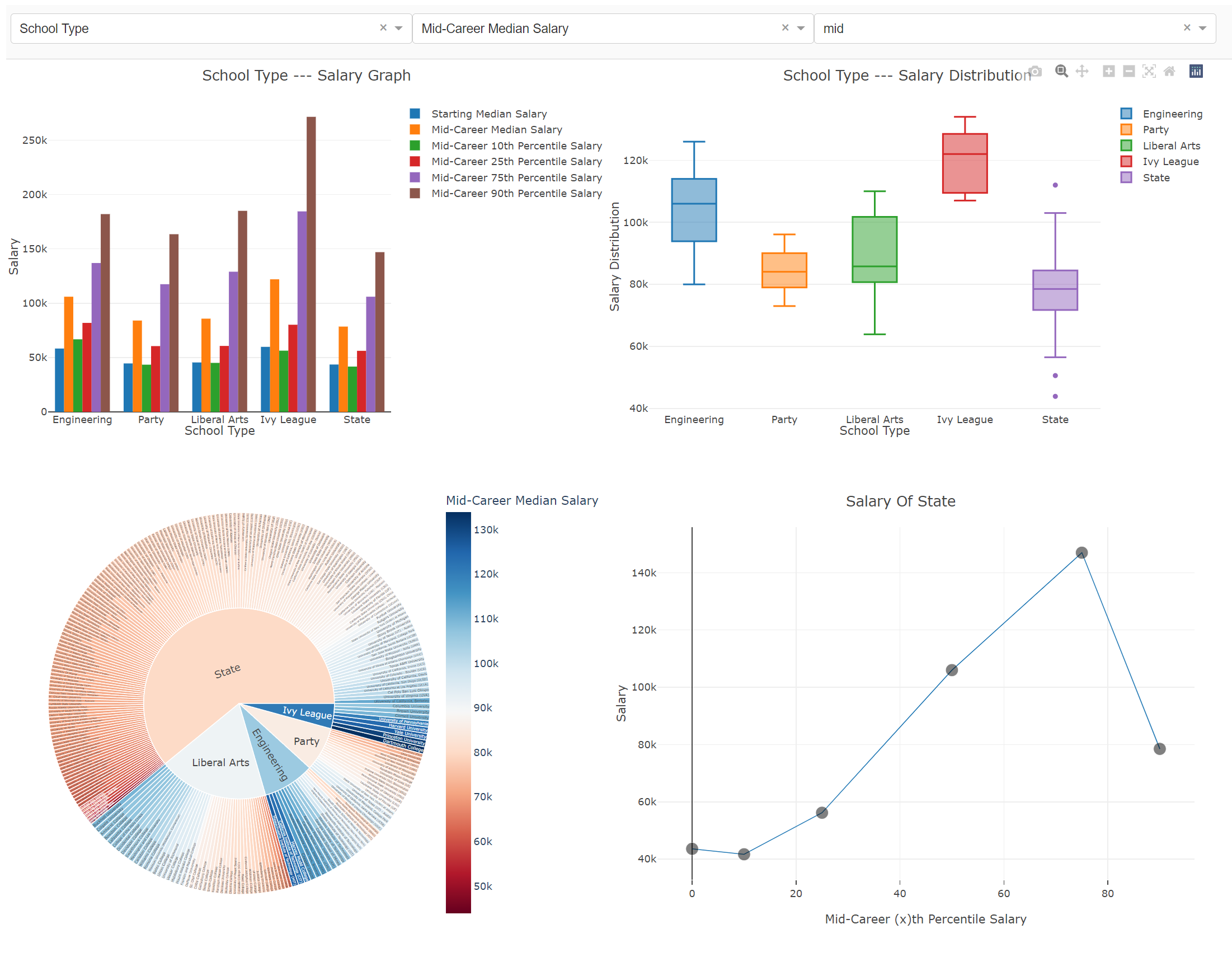Expand the Mid-Career Median Salary dropdown arrow
Screen dimensions: 1232x957
click(x=801, y=28)
